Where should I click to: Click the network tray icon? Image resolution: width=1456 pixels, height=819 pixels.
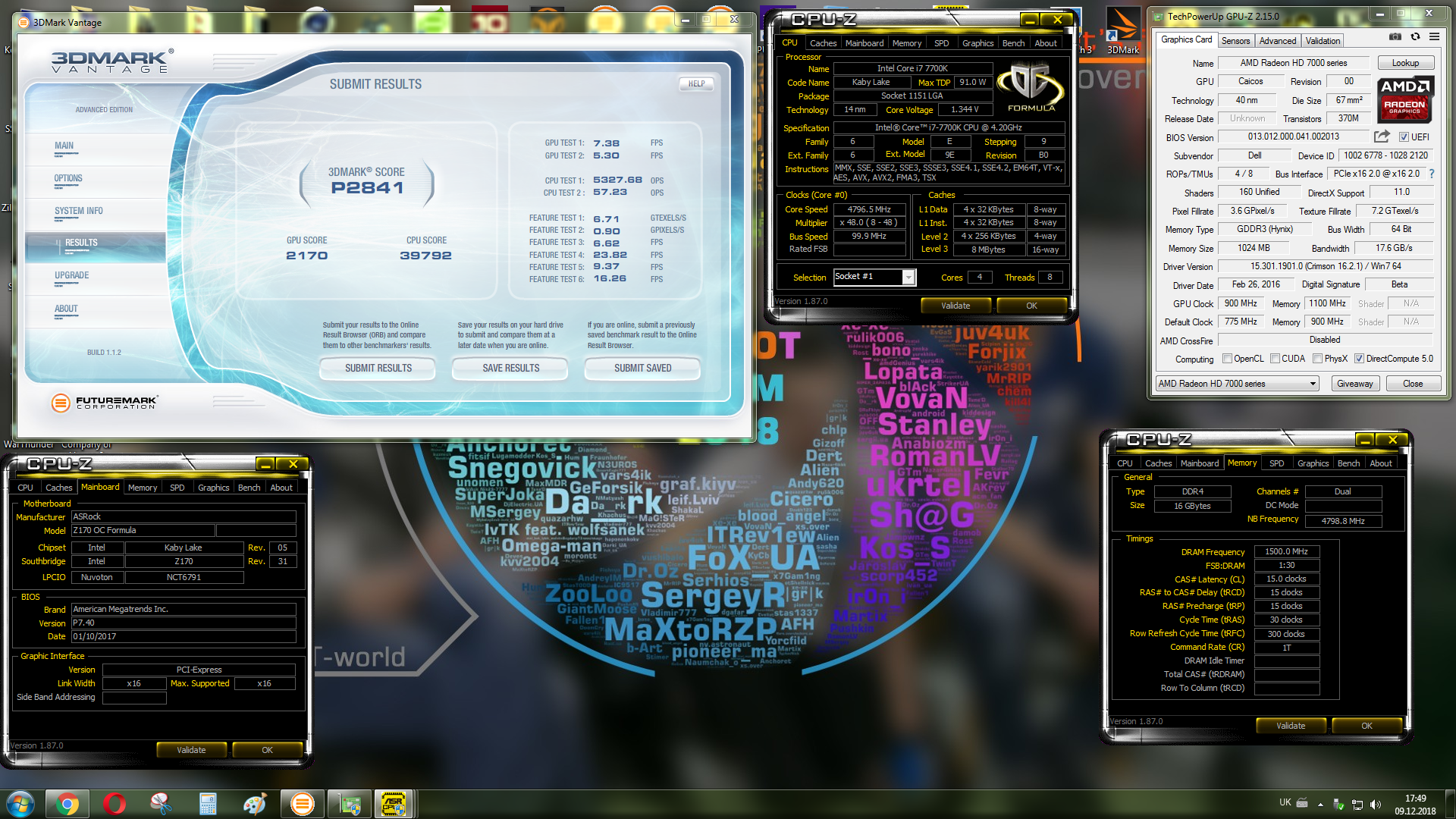[x=1357, y=805]
